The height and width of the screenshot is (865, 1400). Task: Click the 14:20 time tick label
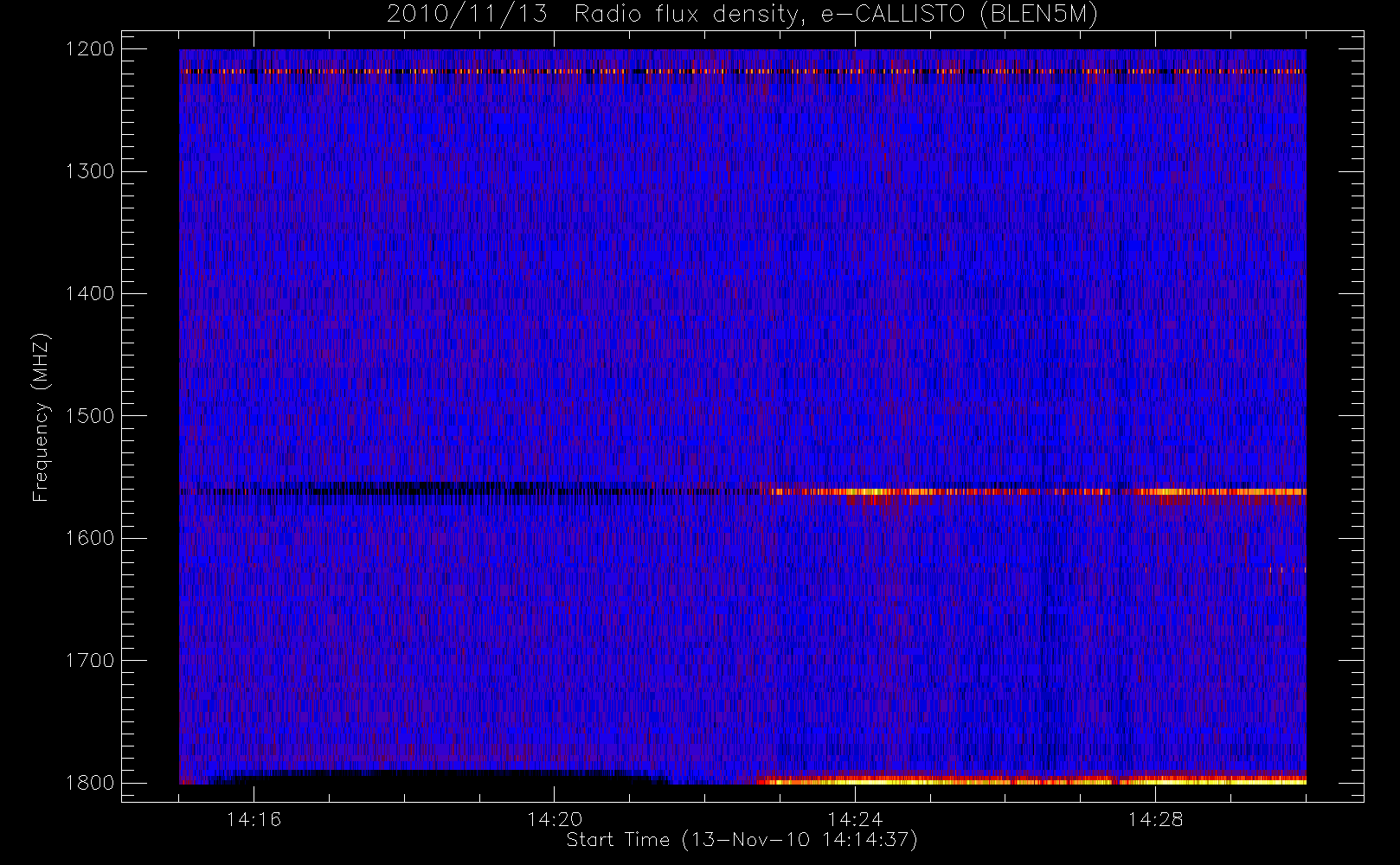[555, 819]
